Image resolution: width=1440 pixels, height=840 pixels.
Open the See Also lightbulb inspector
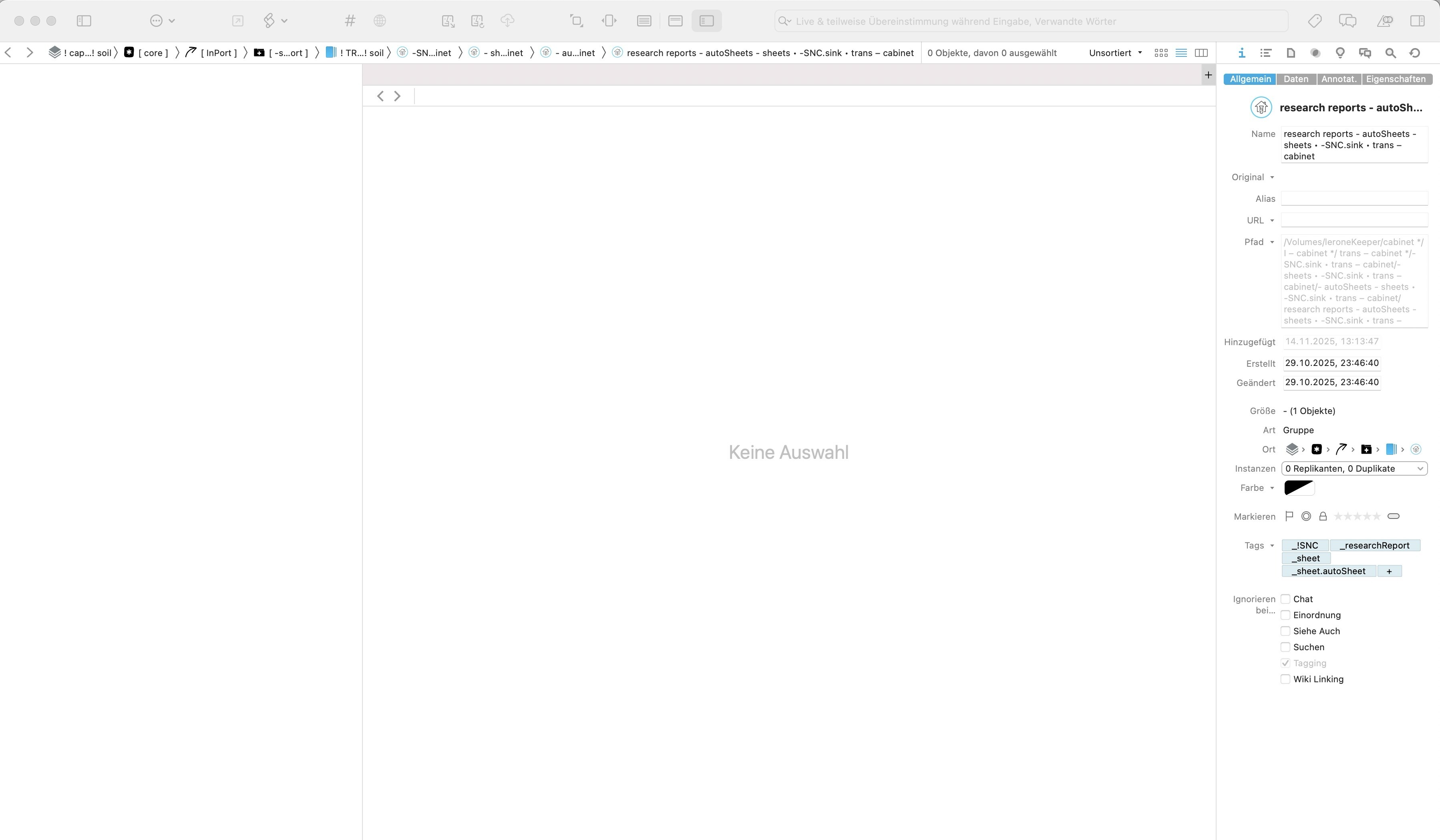pos(1339,52)
